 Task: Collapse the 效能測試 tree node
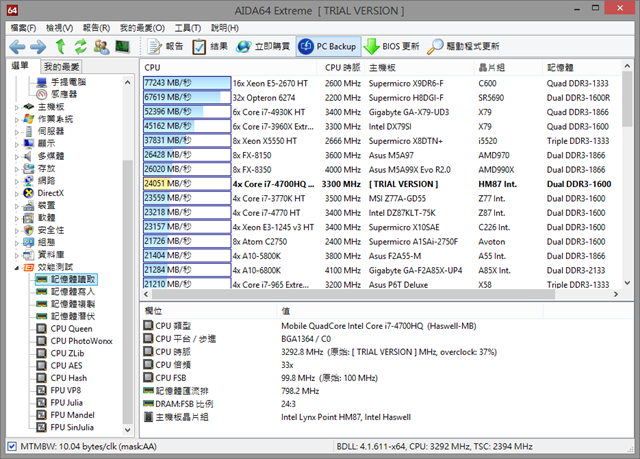[x=17, y=268]
